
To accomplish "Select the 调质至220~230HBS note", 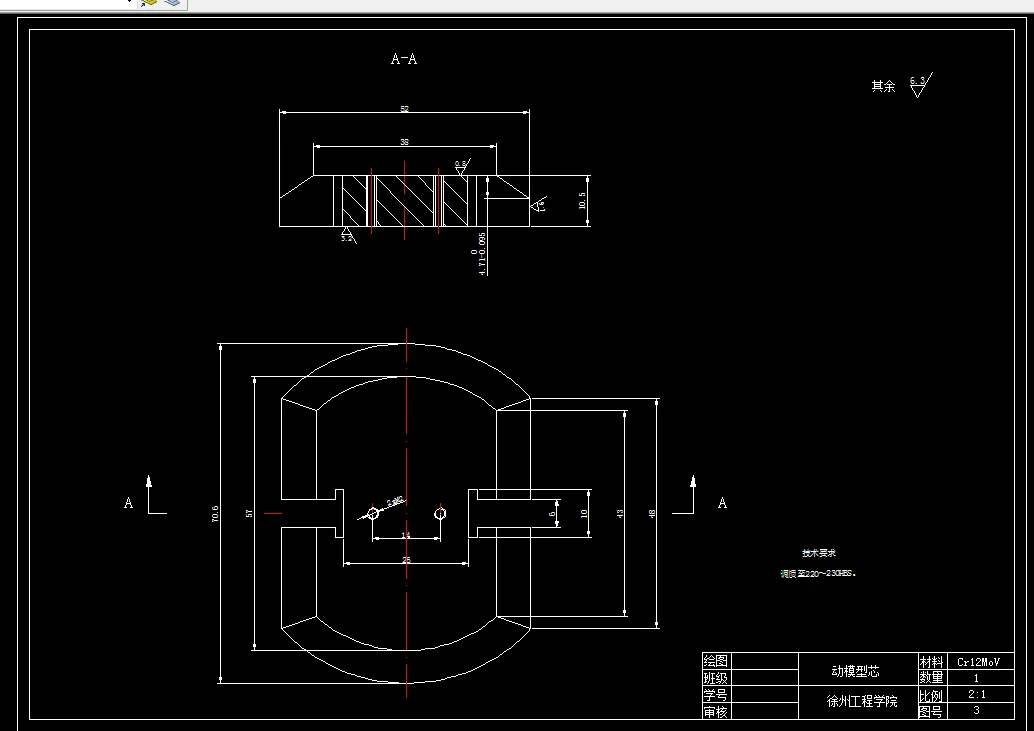I will 818,573.
